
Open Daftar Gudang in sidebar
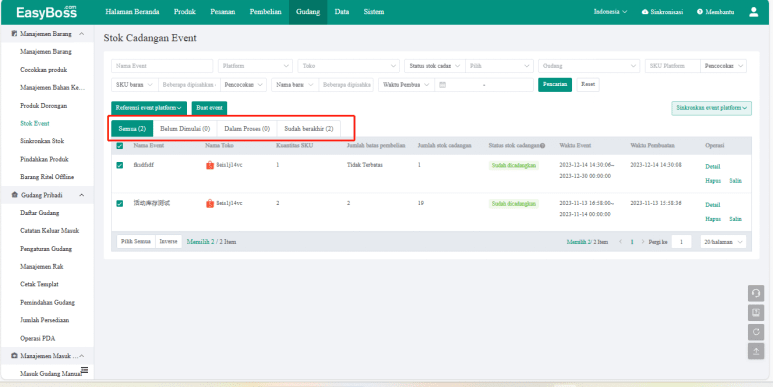(x=40, y=213)
